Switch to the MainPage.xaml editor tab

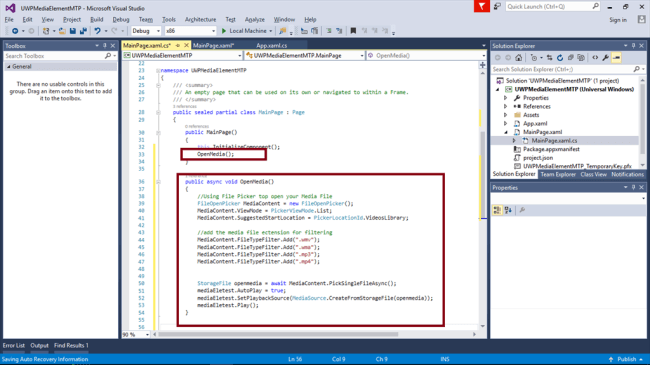point(213,46)
